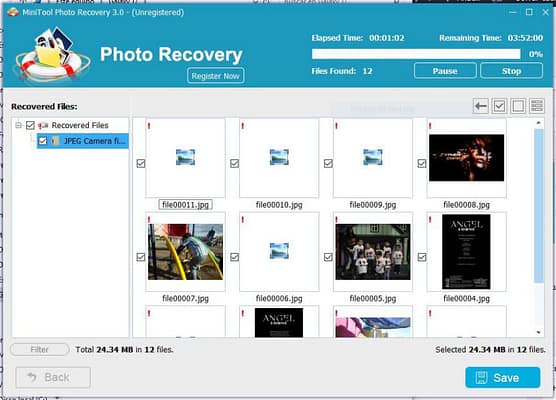Click the 0% progress percentage label
The width and height of the screenshot is (556, 400).
[535, 54]
